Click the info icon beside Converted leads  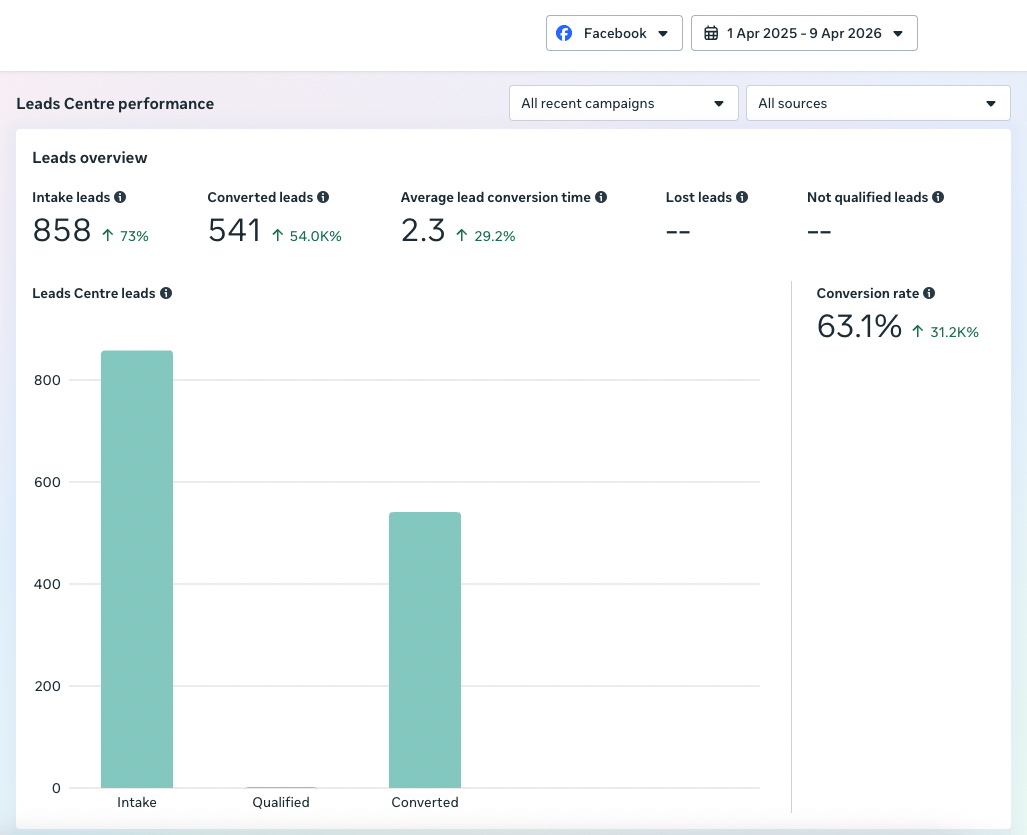coord(323,197)
